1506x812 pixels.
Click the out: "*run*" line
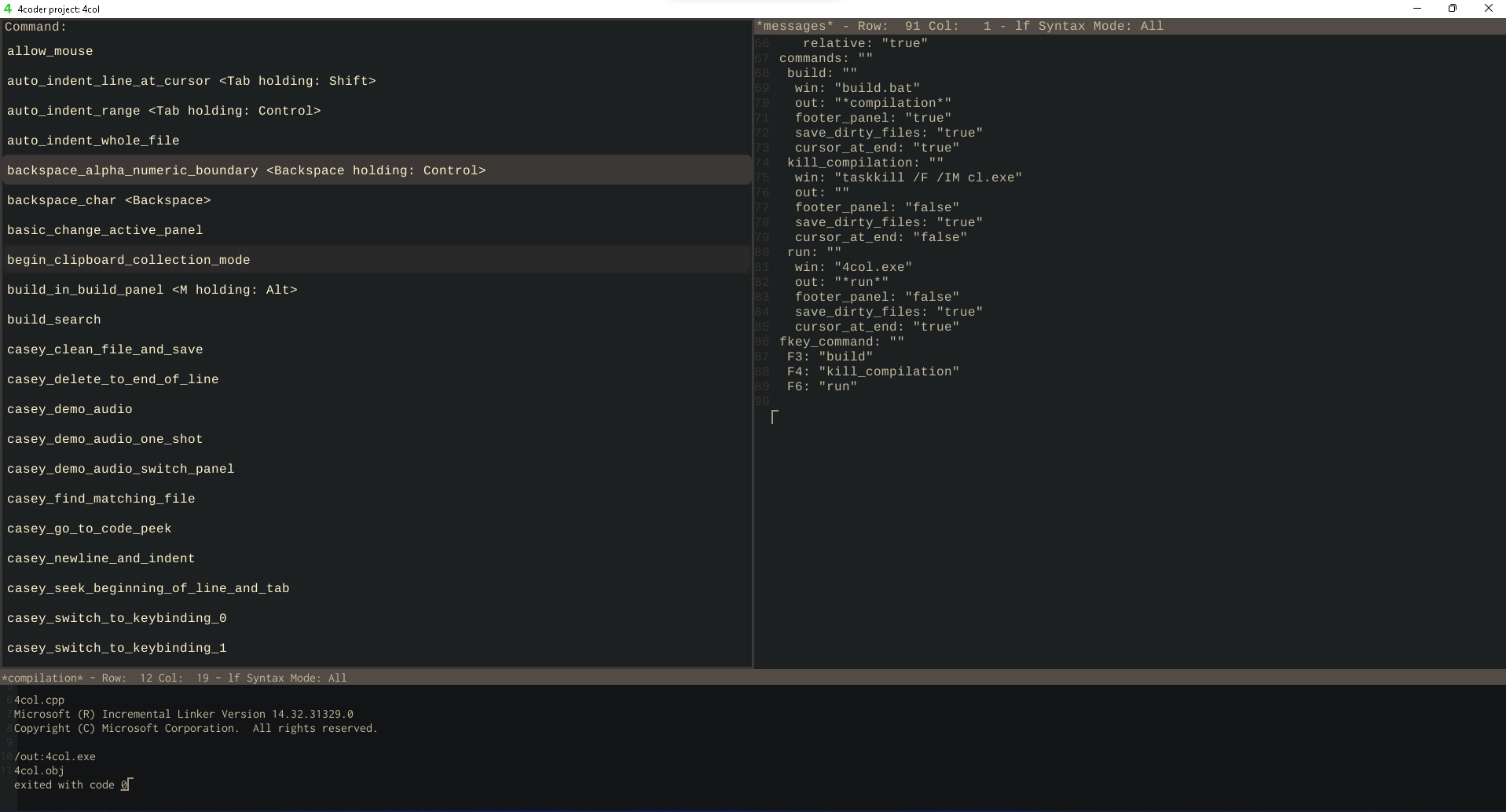pyautogui.click(x=841, y=282)
